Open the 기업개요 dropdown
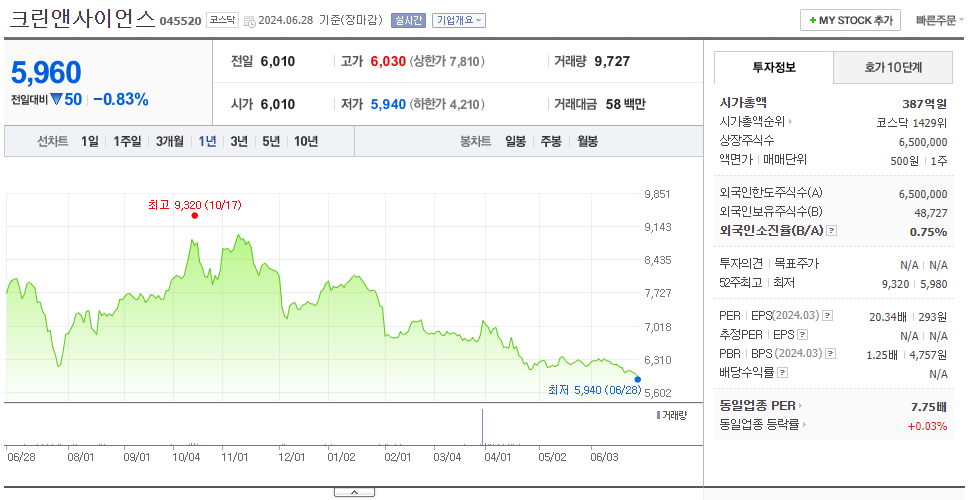 459,20
